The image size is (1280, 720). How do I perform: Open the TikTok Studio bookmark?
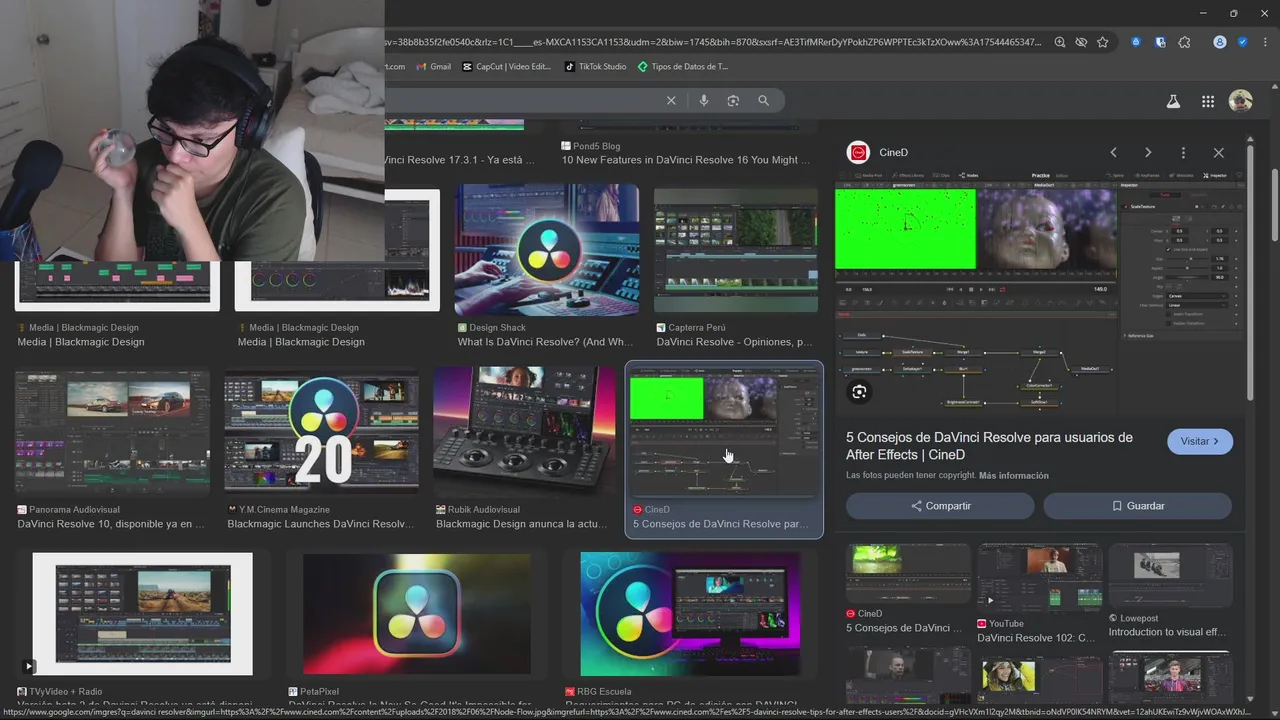coord(596,67)
